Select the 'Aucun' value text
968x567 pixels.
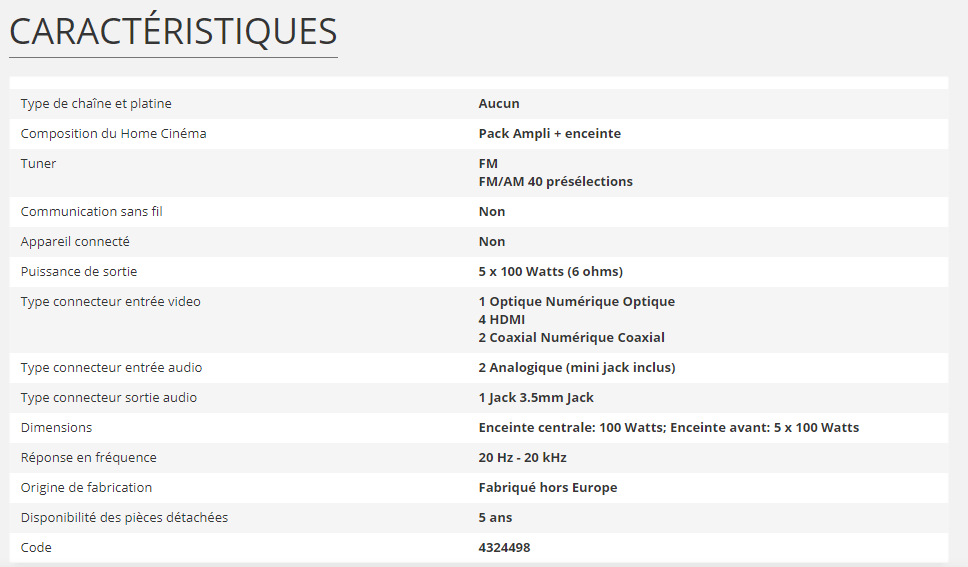(499, 104)
